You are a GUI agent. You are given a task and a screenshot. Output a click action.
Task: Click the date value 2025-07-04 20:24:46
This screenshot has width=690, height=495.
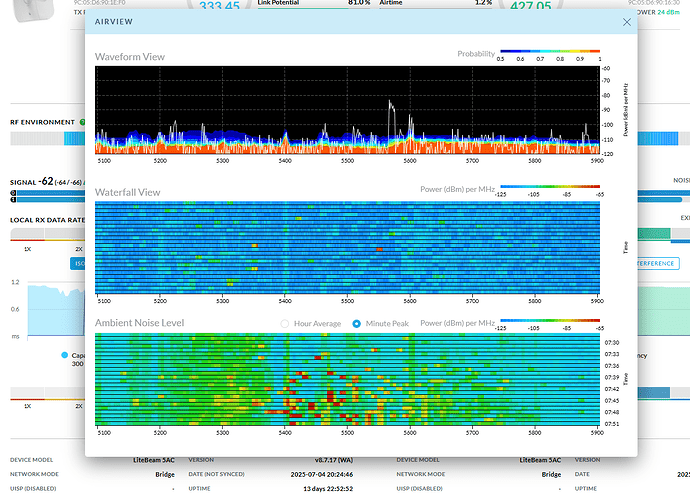point(322,475)
